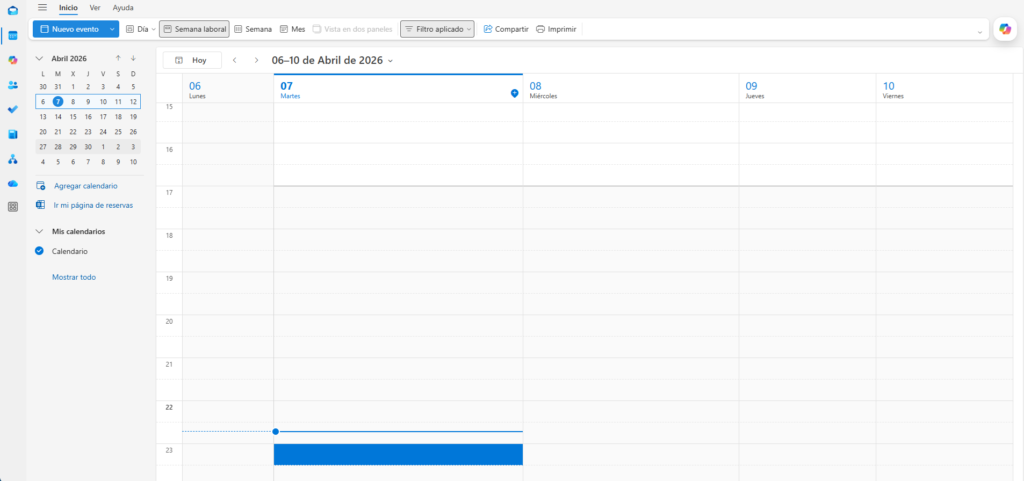
Task: Open the More apps grid icon
Action: 12,207
